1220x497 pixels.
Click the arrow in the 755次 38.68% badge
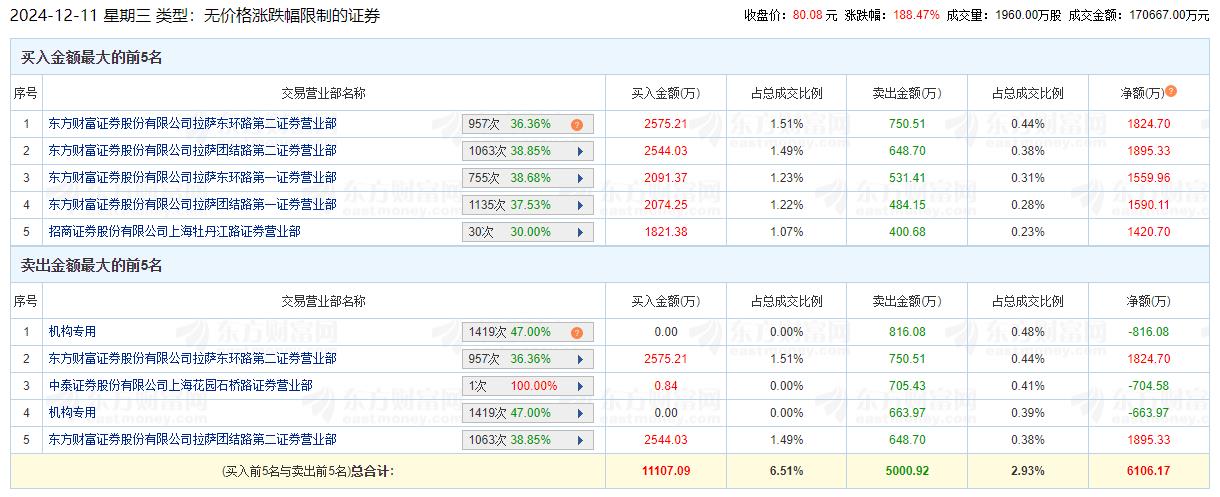[x=579, y=178]
